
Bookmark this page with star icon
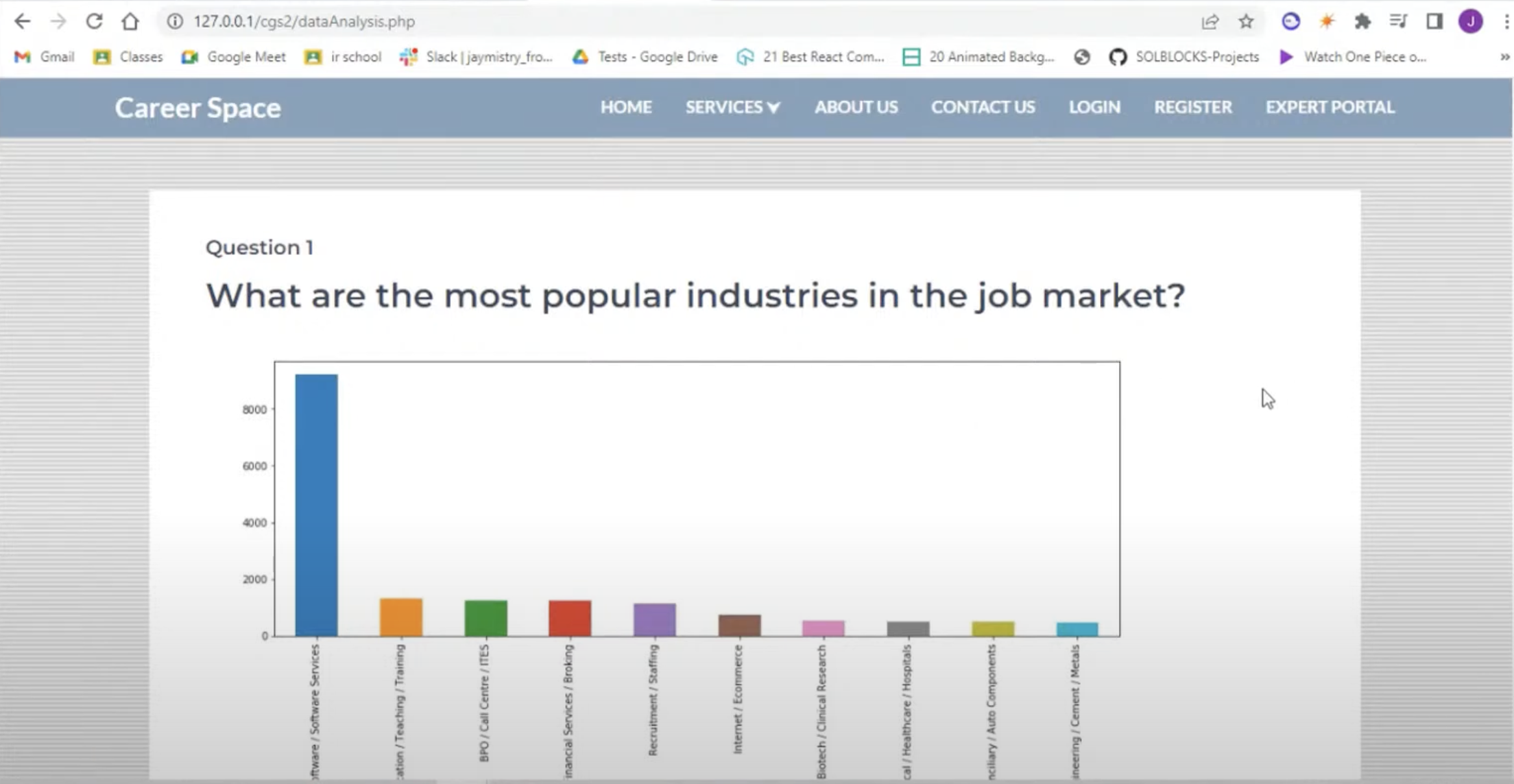1245,21
